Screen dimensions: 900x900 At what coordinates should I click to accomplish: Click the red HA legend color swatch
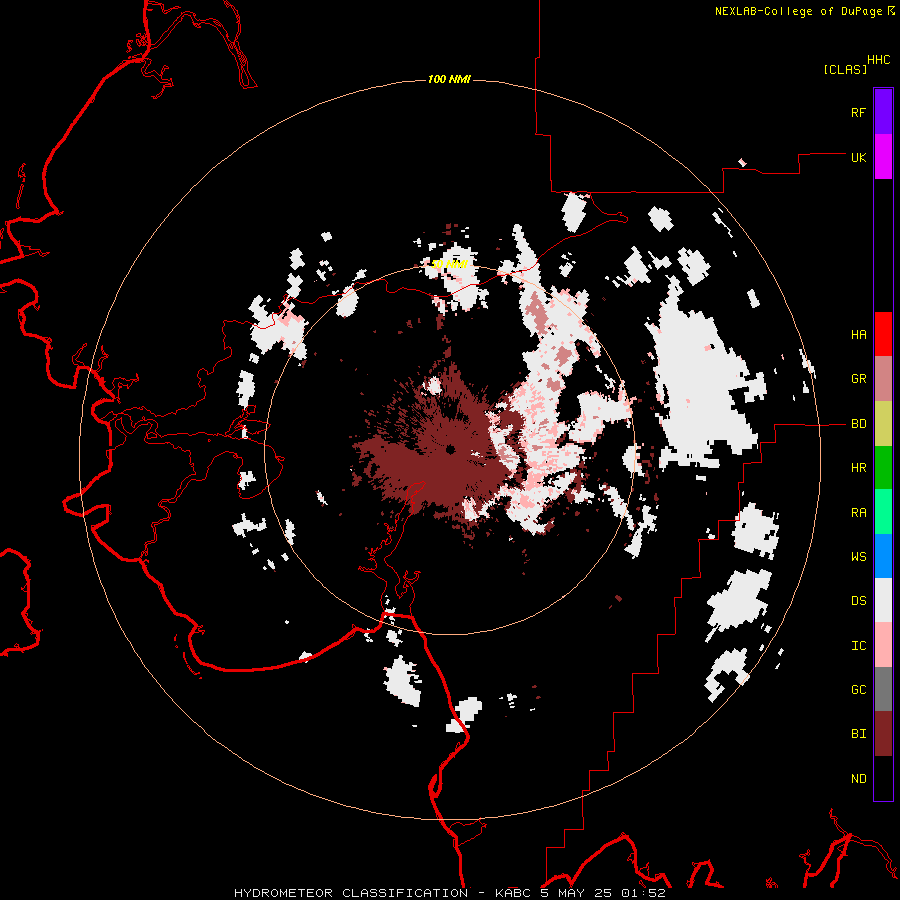coord(883,334)
